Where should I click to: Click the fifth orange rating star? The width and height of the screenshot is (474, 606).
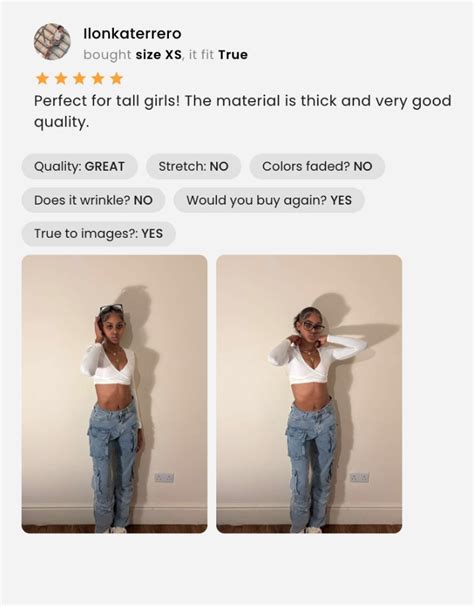[x=116, y=78]
